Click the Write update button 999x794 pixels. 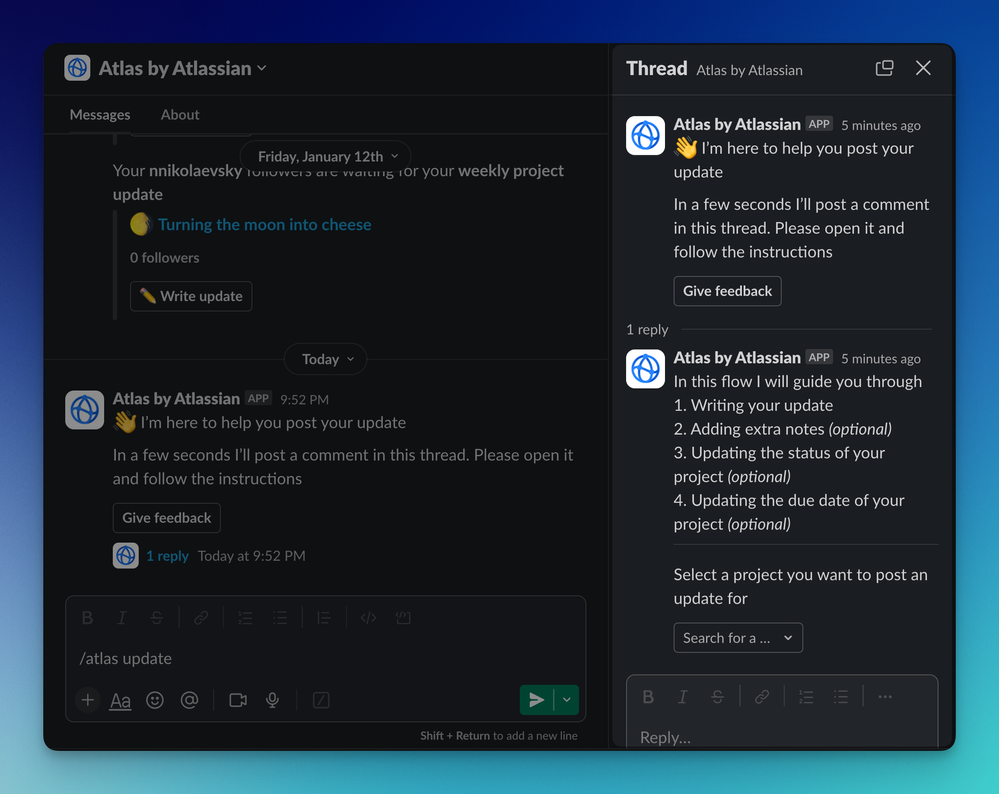[x=191, y=296]
